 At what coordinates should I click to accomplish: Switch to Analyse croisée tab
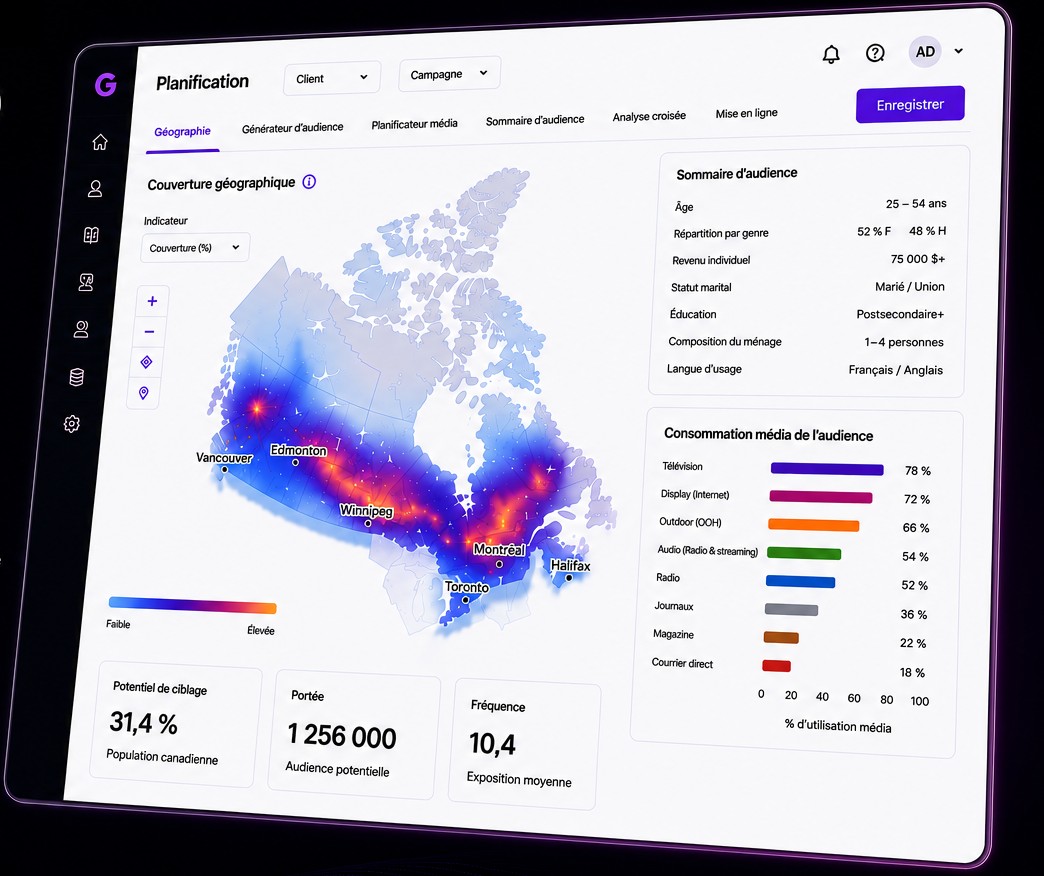point(649,116)
